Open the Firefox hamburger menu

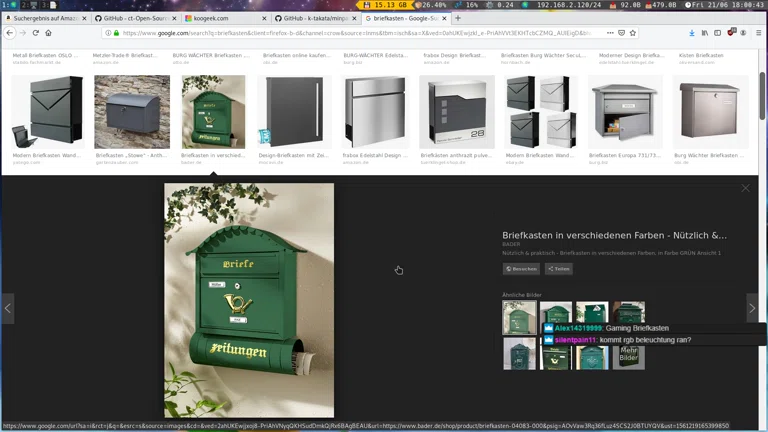(758, 33)
